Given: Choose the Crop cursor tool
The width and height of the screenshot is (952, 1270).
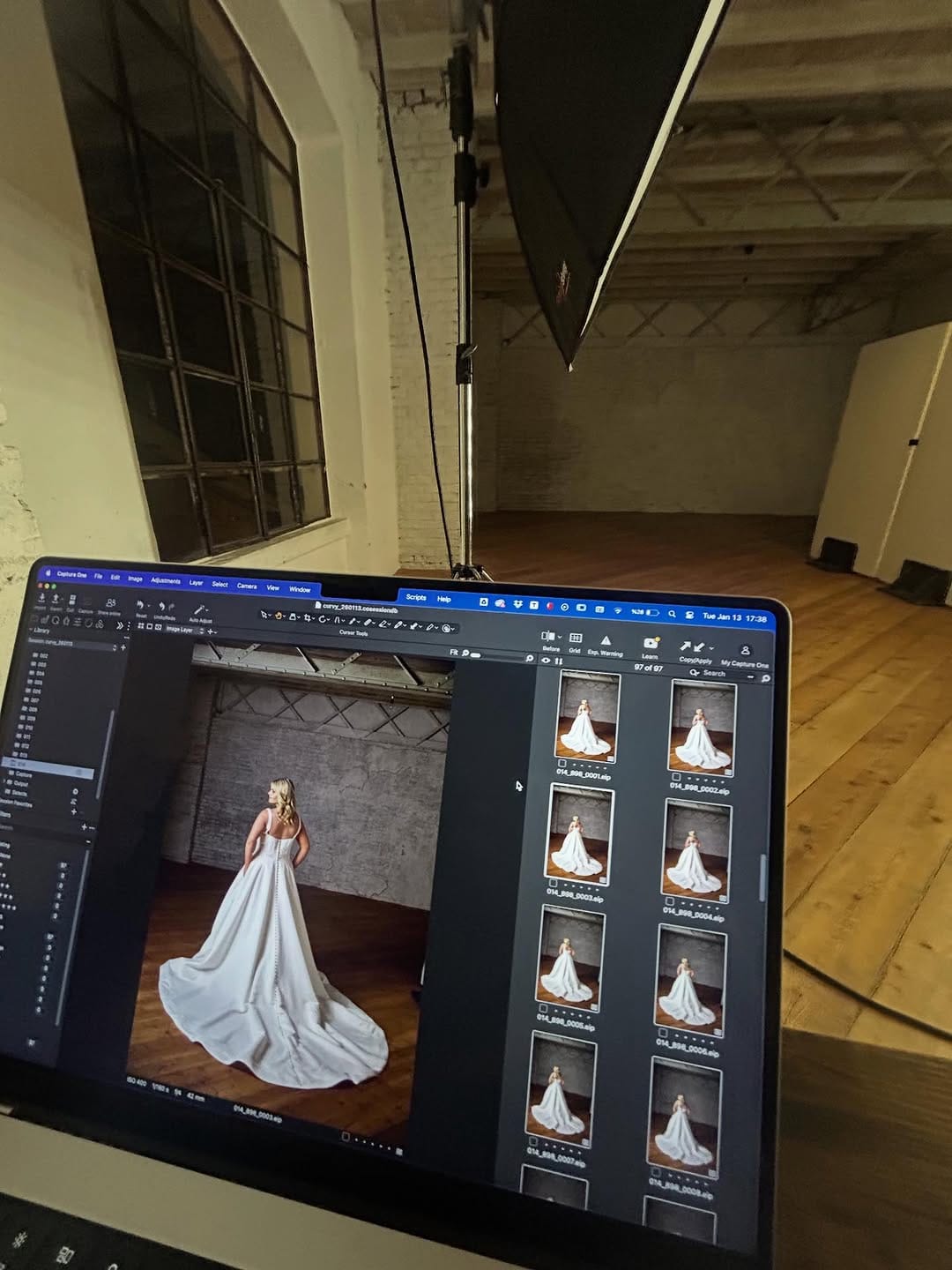Looking at the screenshot, I should click(308, 618).
